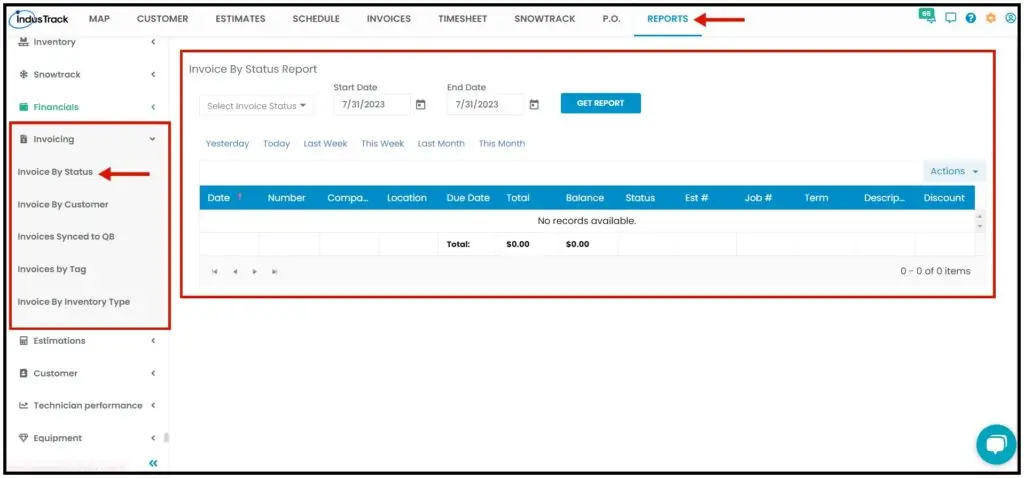The image size is (1024, 478).
Task: Select the Today date shortcut
Action: pos(276,144)
